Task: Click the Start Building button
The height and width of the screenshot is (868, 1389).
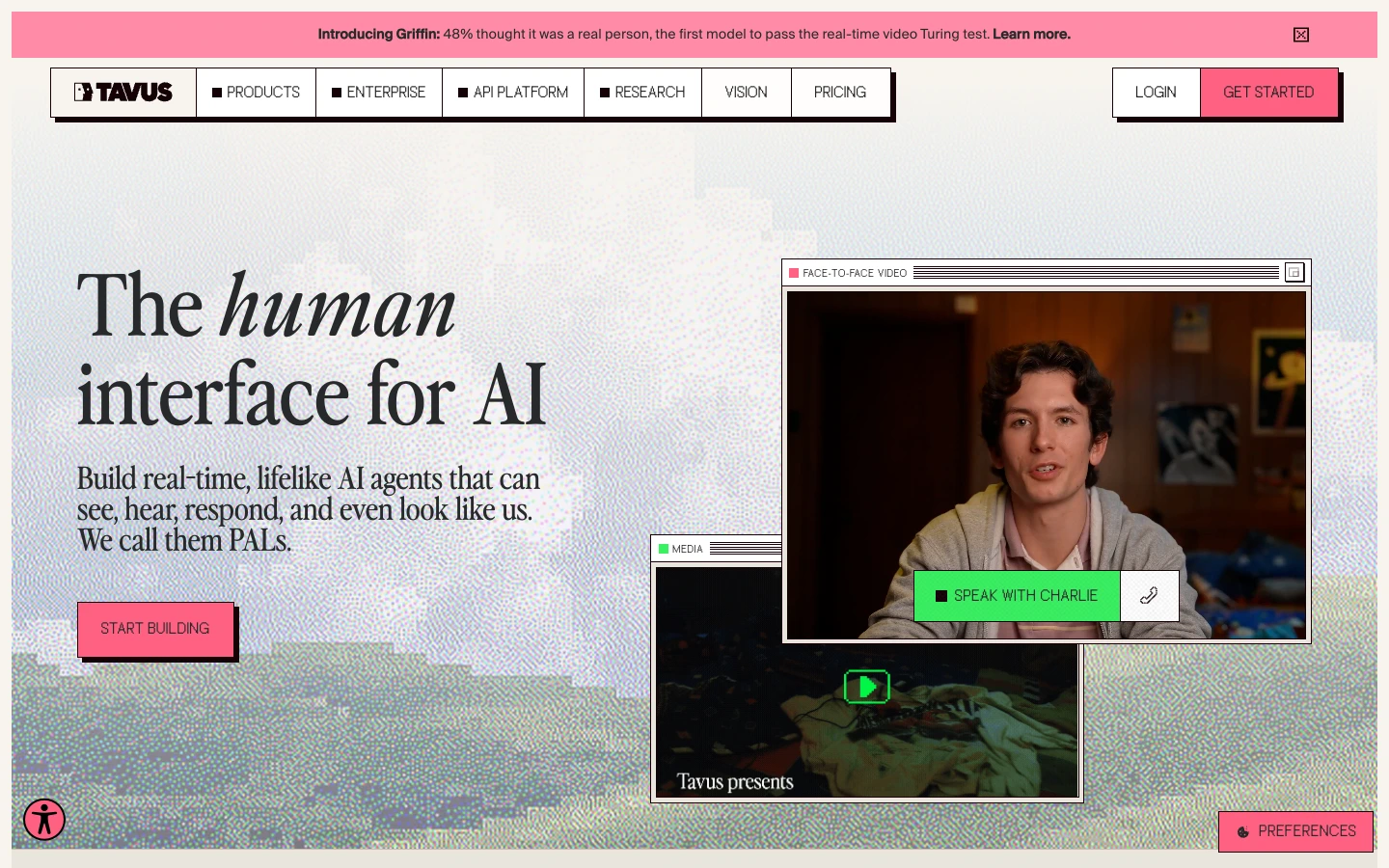Action: click(155, 629)
